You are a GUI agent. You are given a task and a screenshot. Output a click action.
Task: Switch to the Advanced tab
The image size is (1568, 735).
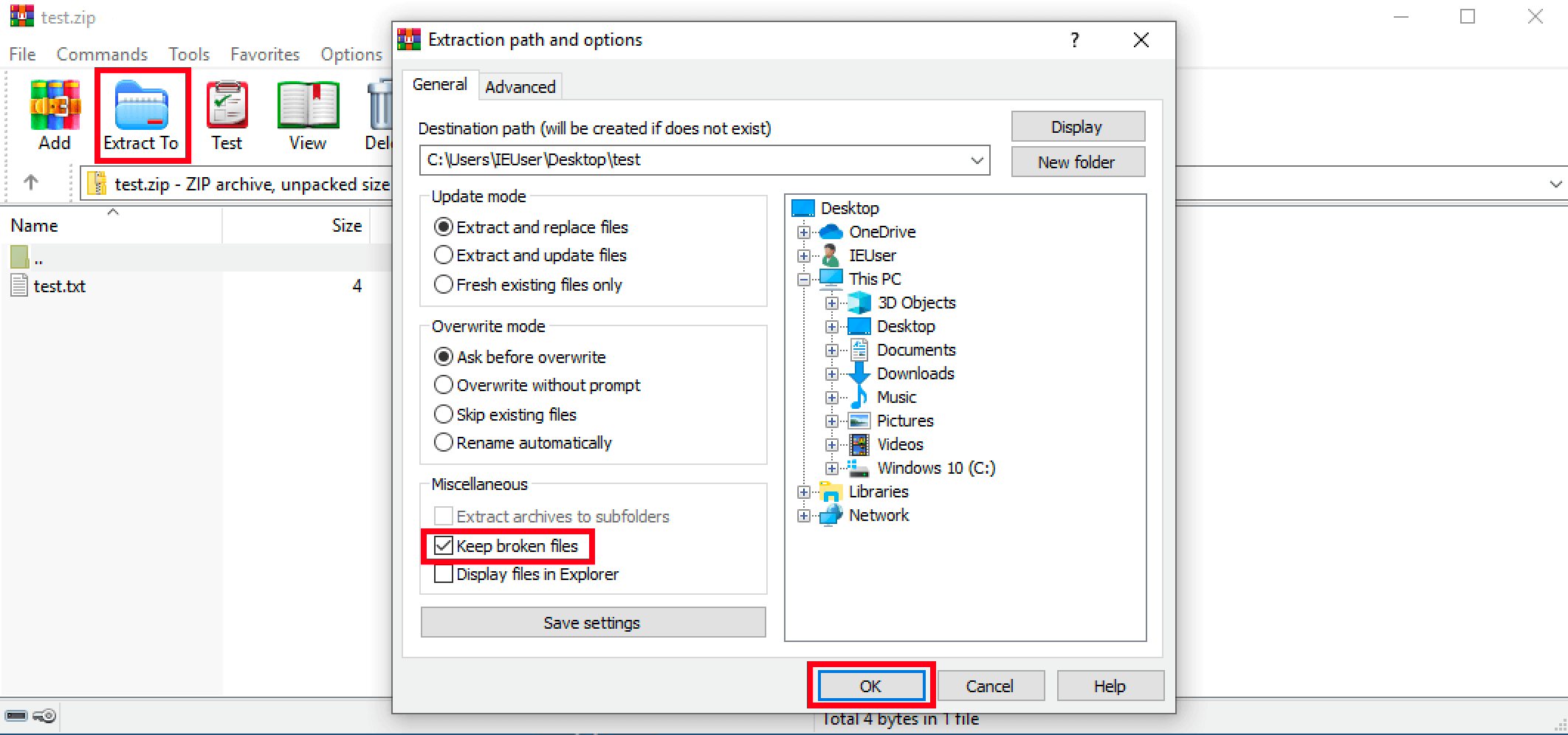coord(520,86)
